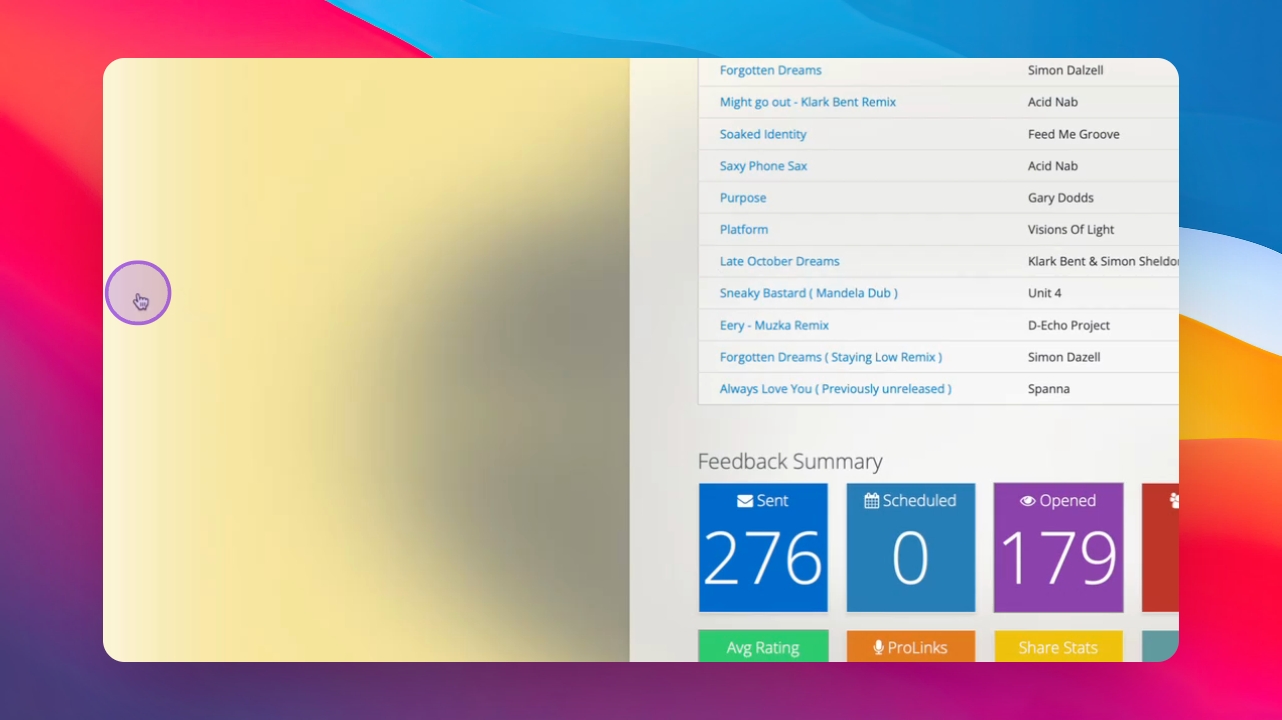Click the envelope icon on the Sent tile
Viewport: 1282px width, 720px height.
pyautogui.click(x=745, y=501)
